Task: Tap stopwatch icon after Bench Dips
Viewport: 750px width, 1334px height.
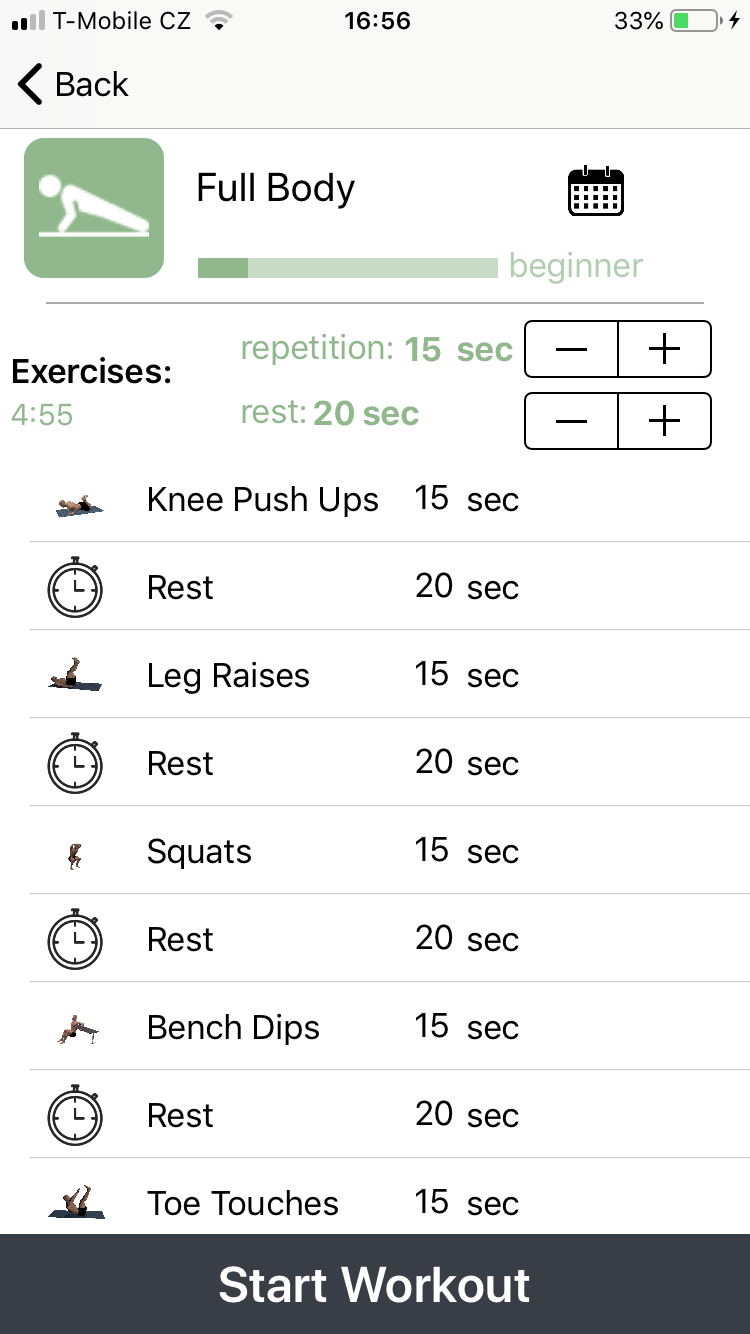Action: [75, 1116]
